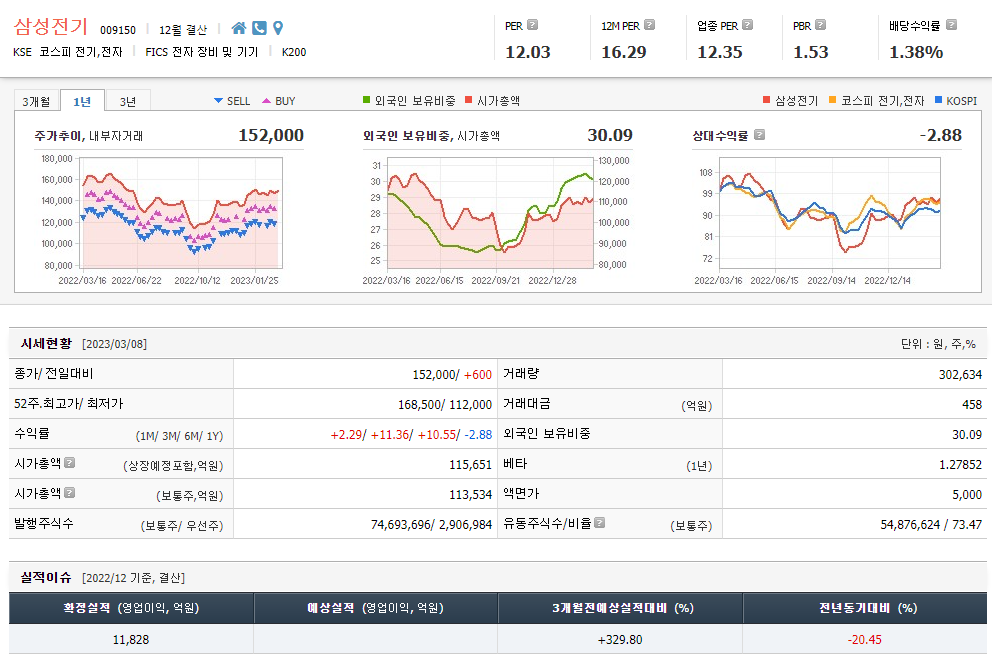Click trading volume value 302,634
Viewport: 992px width, 662px height.
point(960,374)
